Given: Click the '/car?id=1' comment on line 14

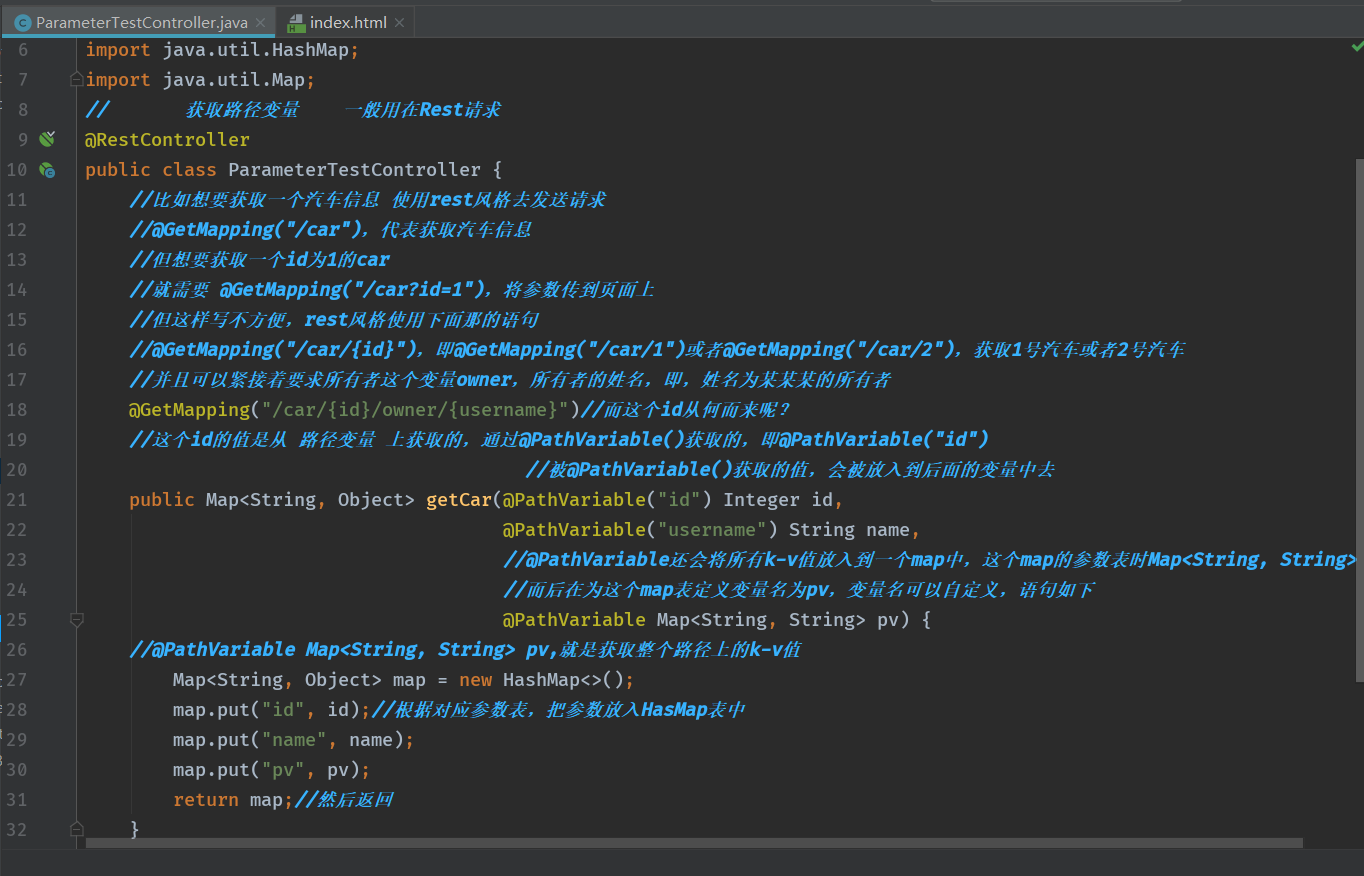Looking at the screenshot, I should (x=393, y=290).
